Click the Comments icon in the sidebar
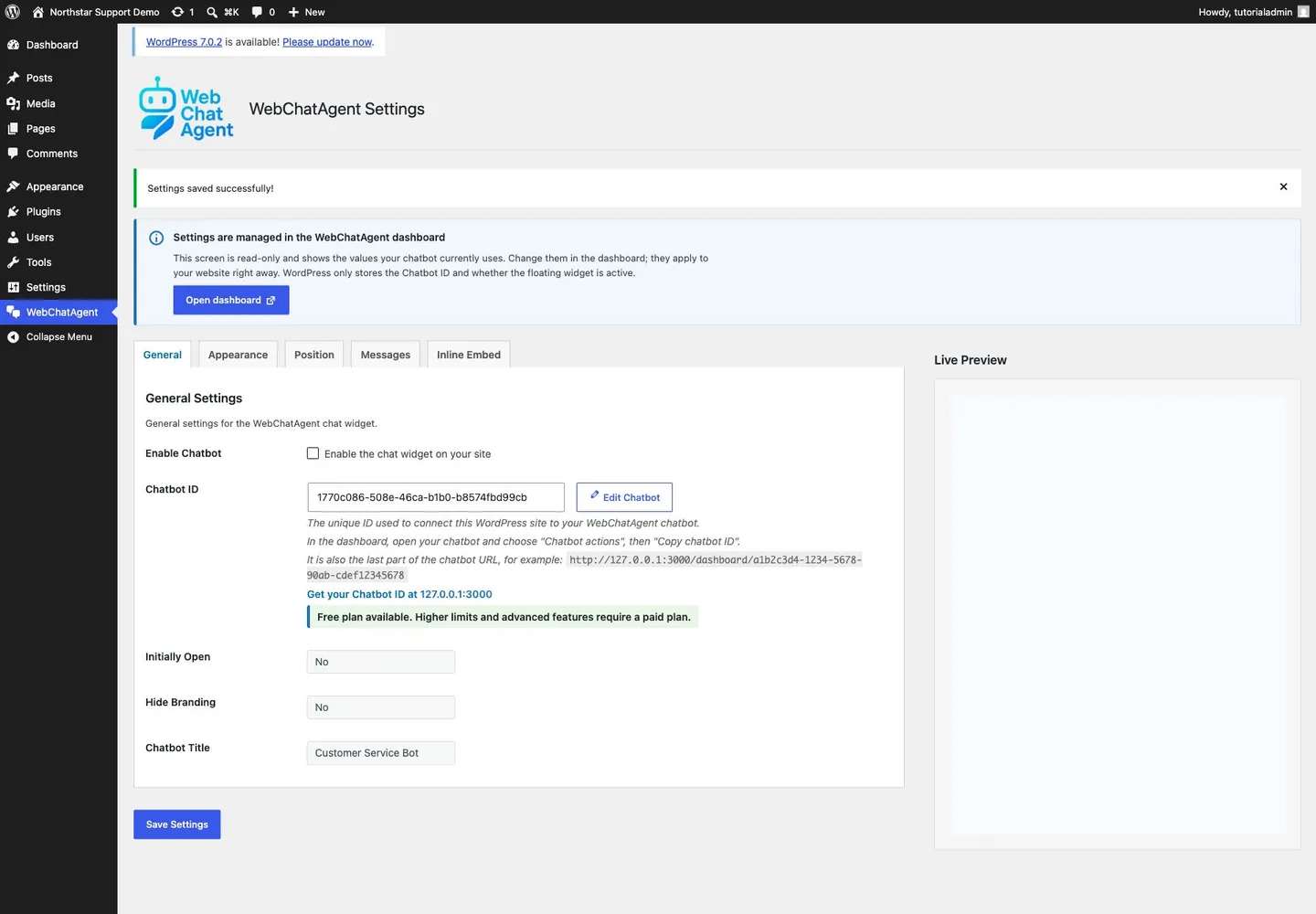Viewport: 1316px width, 914px height. click(13, 154)
